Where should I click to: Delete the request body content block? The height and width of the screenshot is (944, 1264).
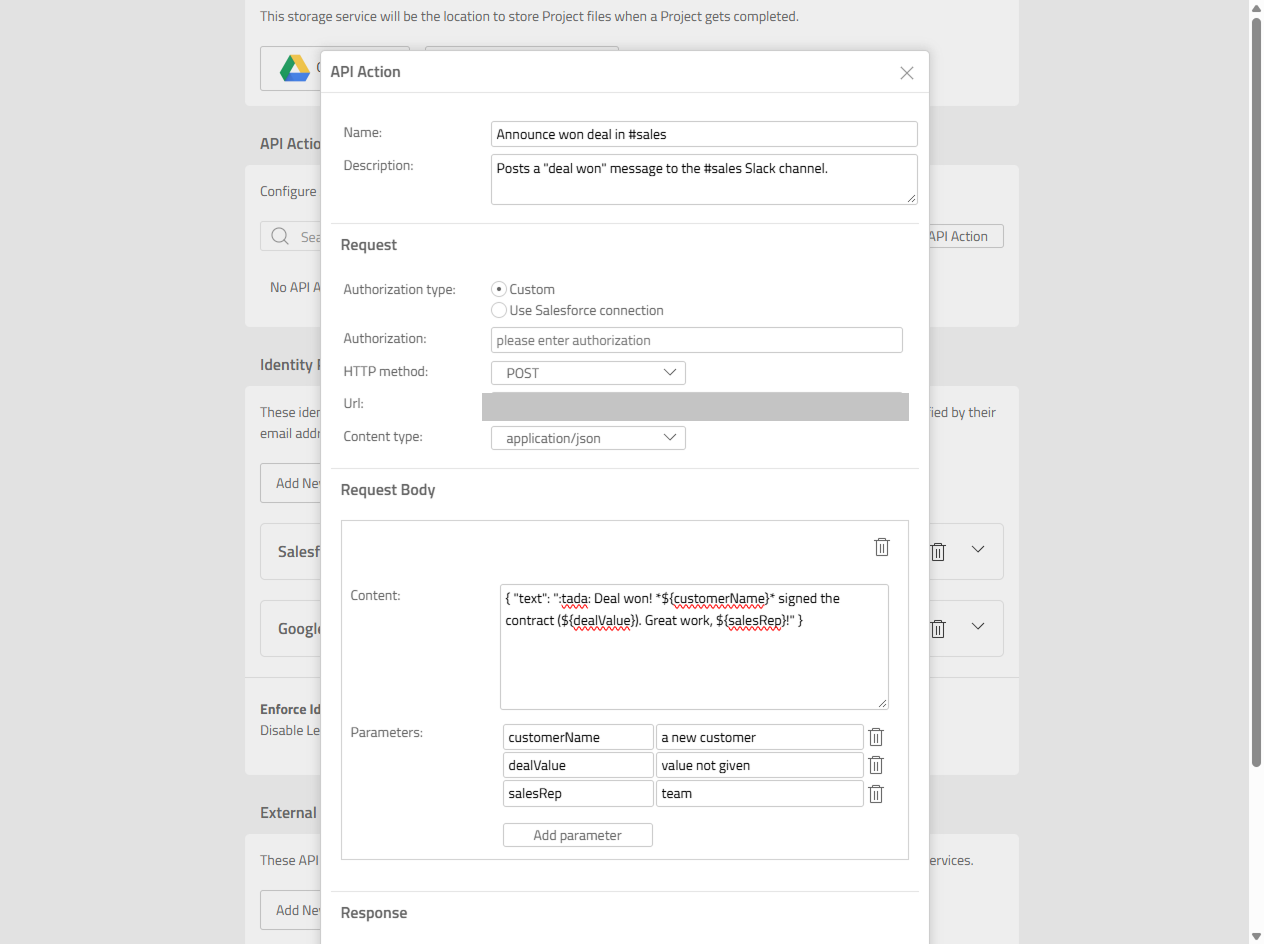(x=882, y=547)
